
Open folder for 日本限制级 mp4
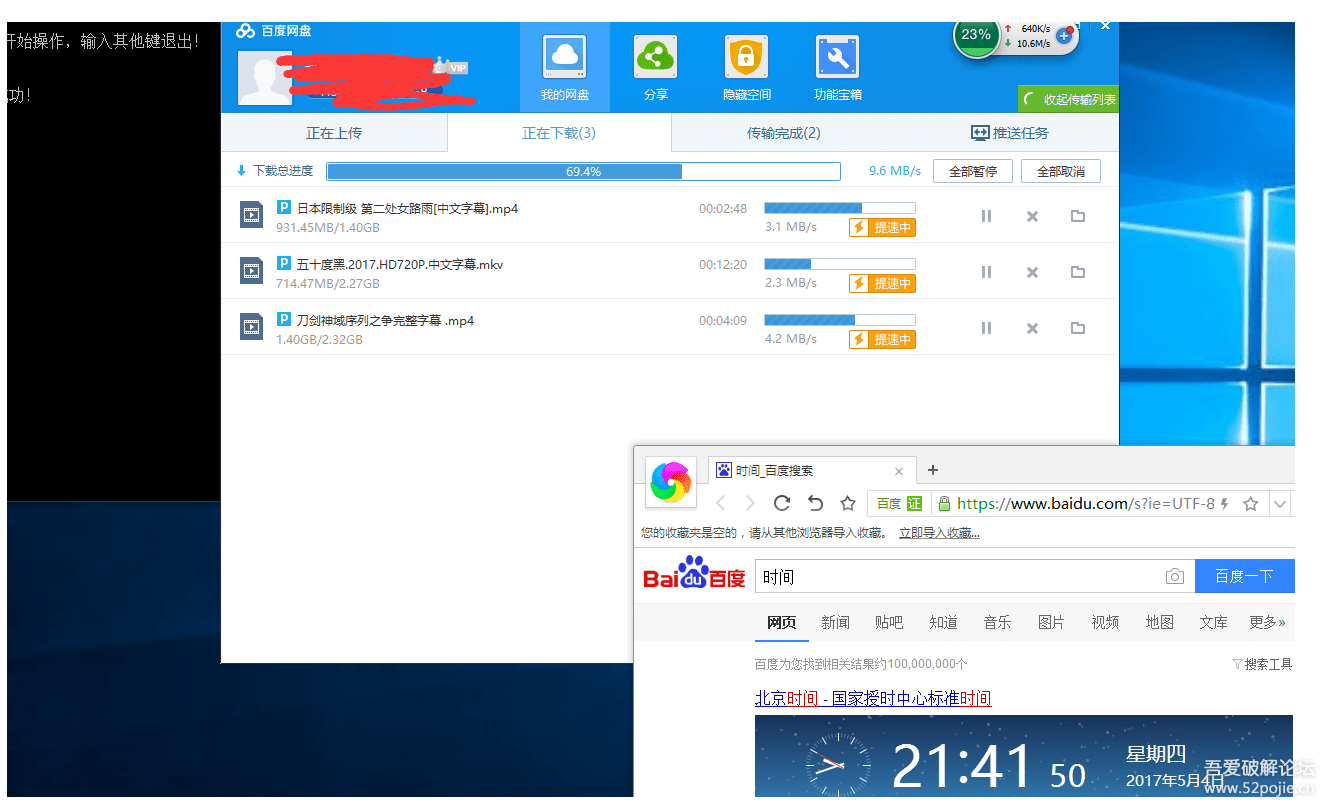tap(1078, 216)
